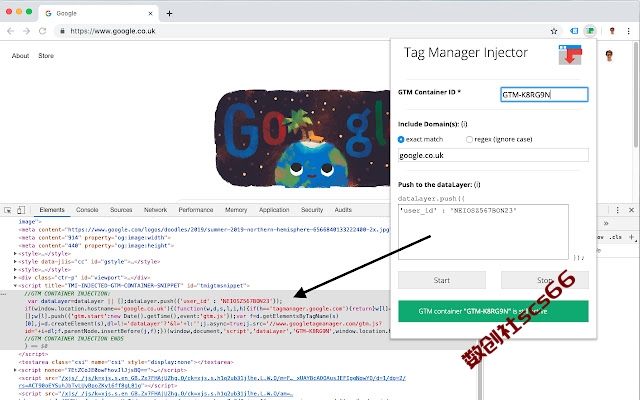
Task: Click the GTM CONTAINER INJECTION ENDS comment
Action: (x=74, y=339)
